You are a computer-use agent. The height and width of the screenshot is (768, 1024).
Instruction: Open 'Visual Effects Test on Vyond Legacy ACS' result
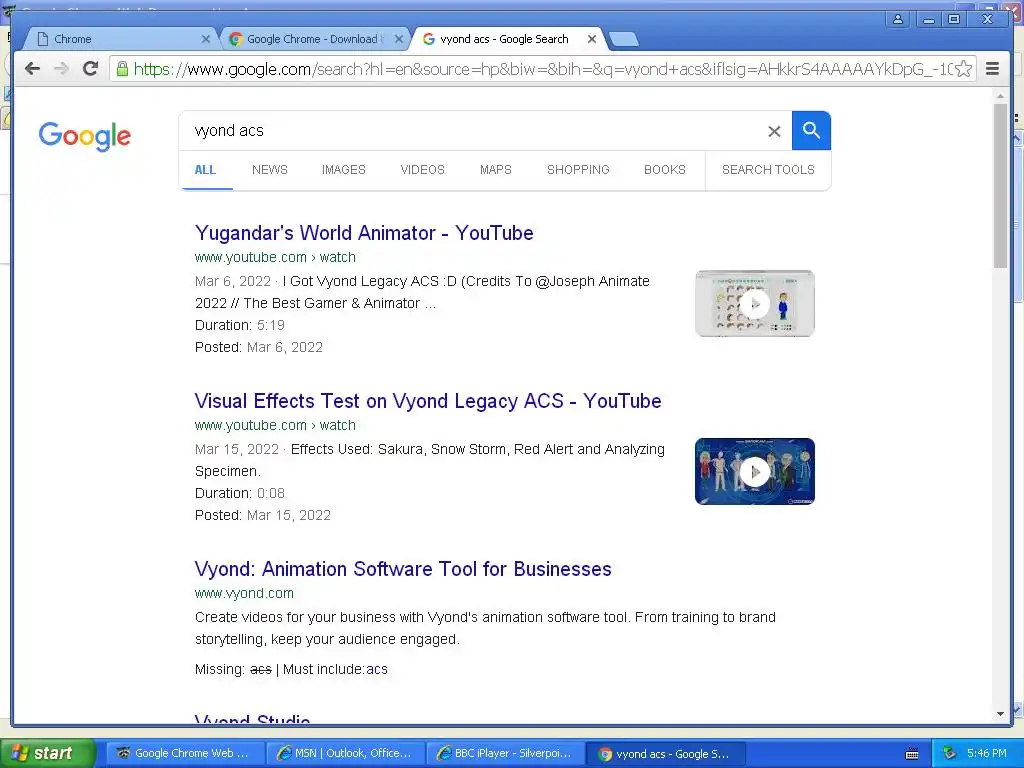428,401
